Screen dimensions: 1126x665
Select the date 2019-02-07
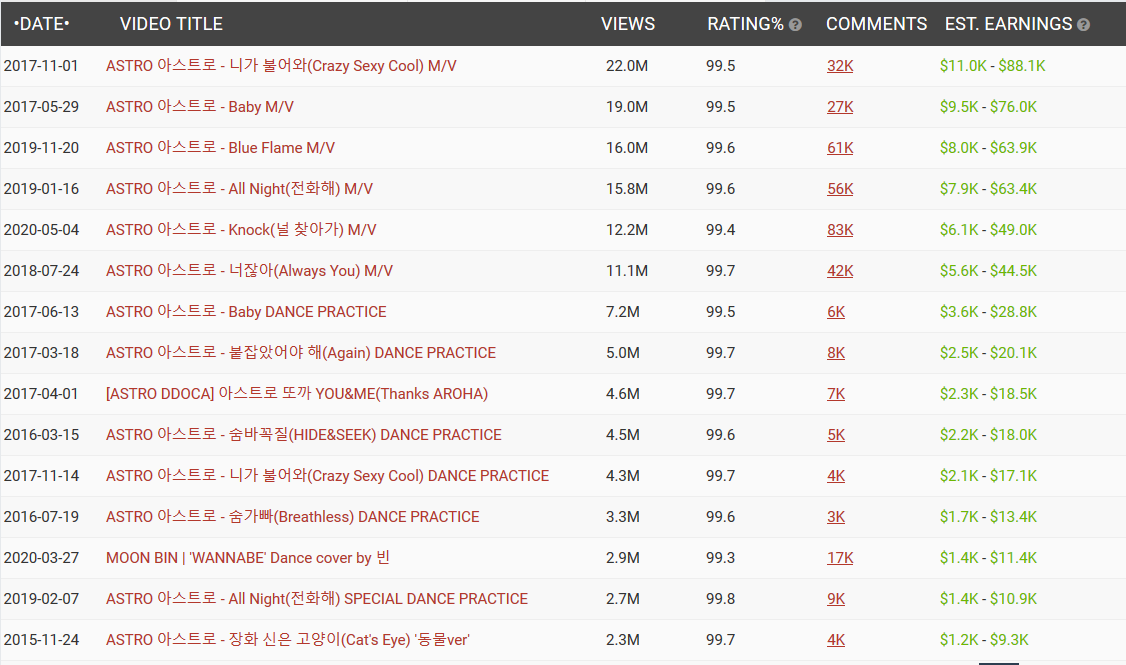coord(41,597)
